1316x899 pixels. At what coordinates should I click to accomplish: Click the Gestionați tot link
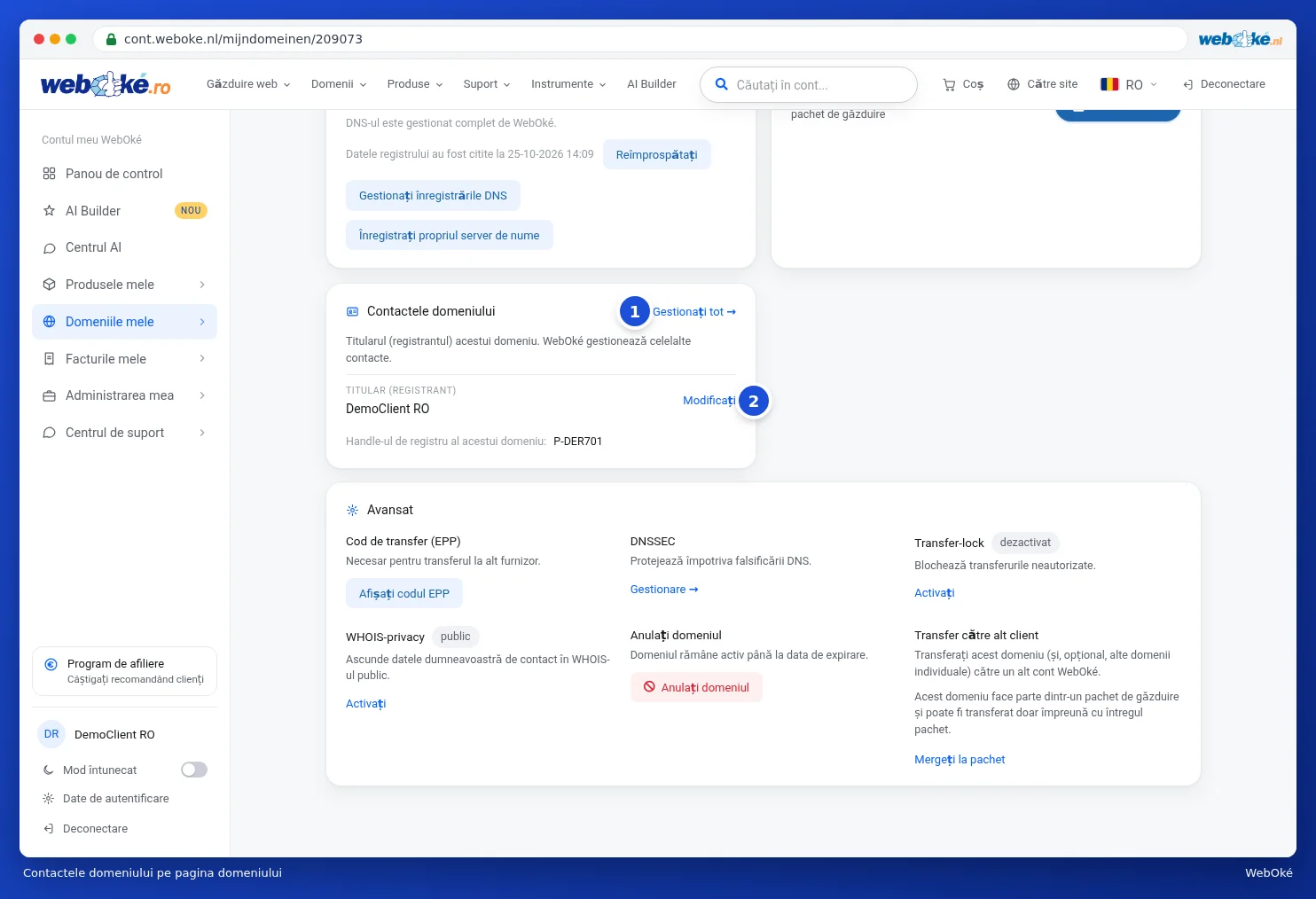pos(694,312)
